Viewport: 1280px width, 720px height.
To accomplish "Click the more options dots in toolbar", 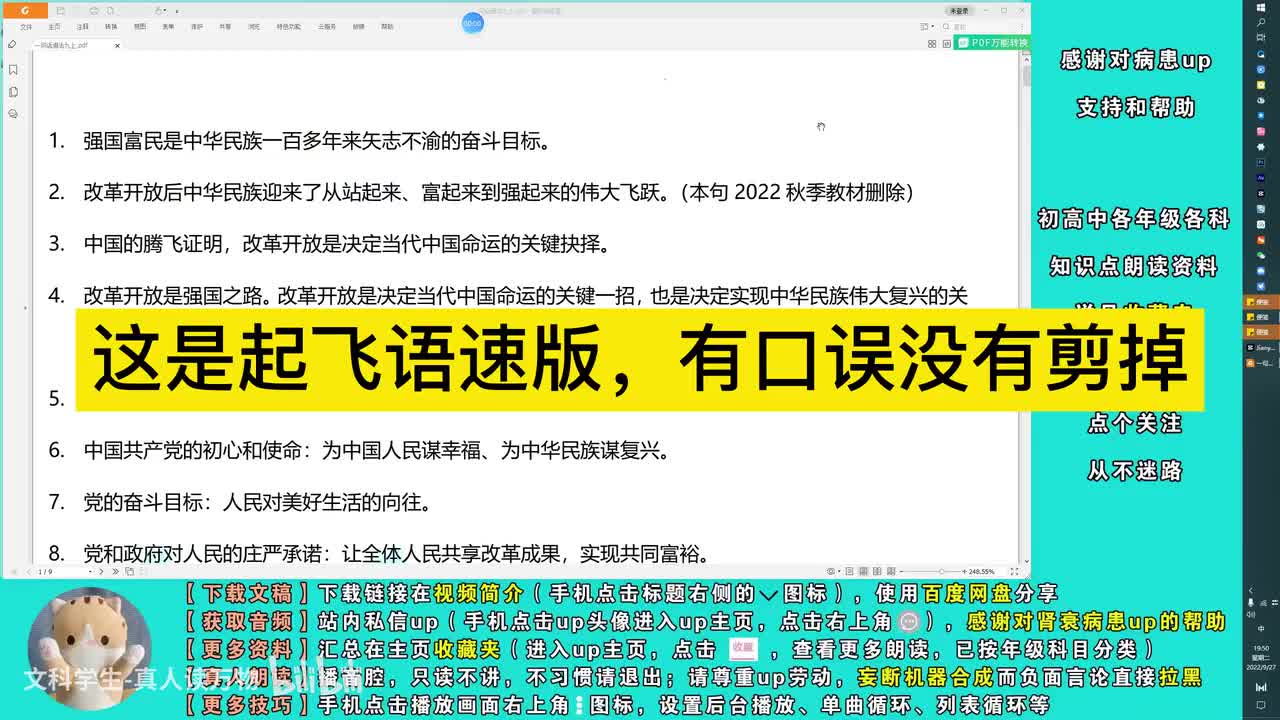I will [1022, 27].
